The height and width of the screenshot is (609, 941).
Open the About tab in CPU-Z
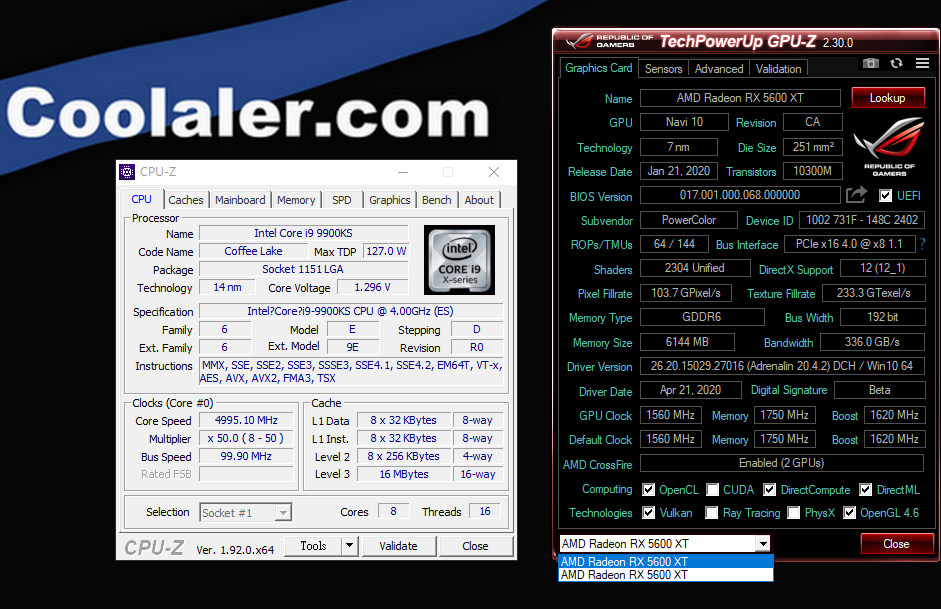tap(479, 200)
